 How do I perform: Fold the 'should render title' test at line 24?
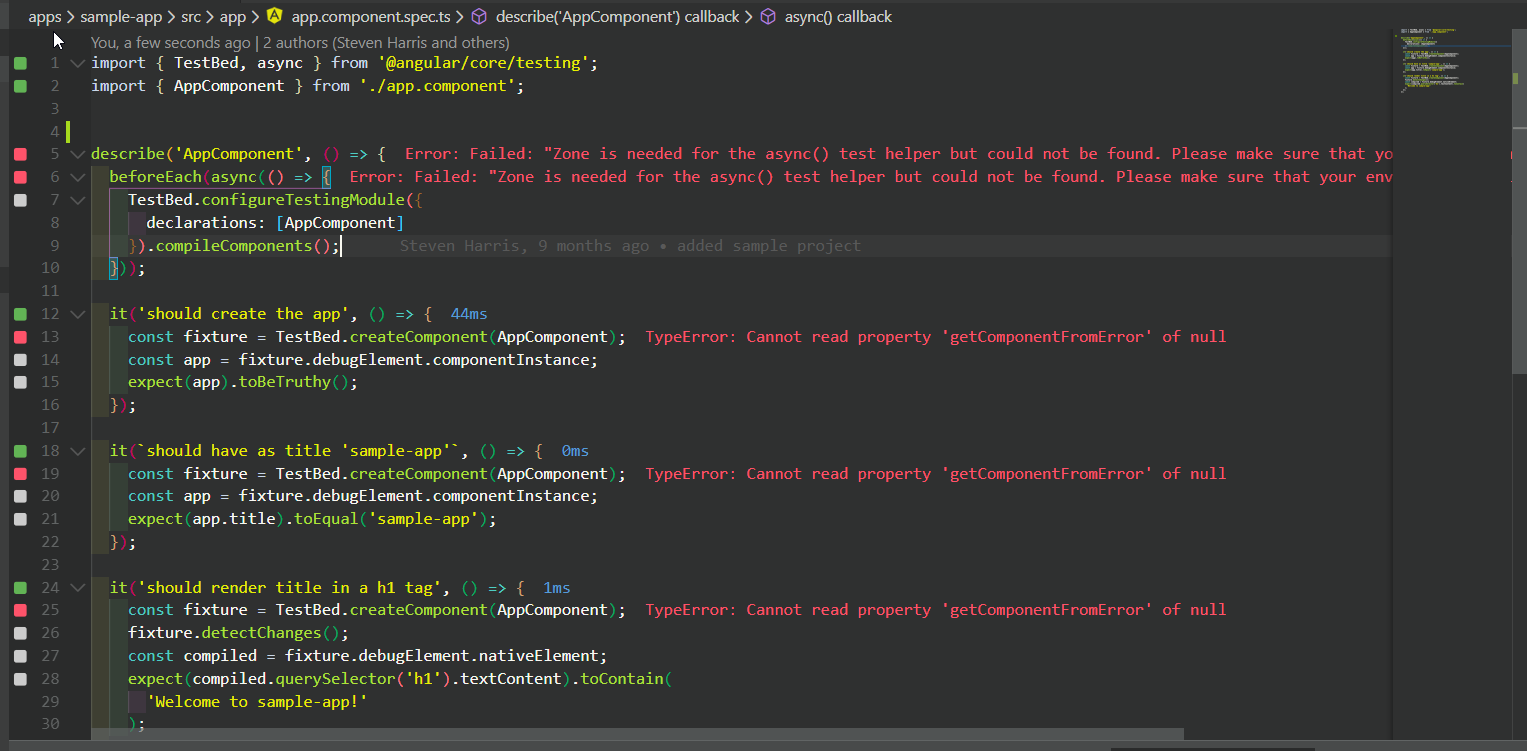[78, 588]
